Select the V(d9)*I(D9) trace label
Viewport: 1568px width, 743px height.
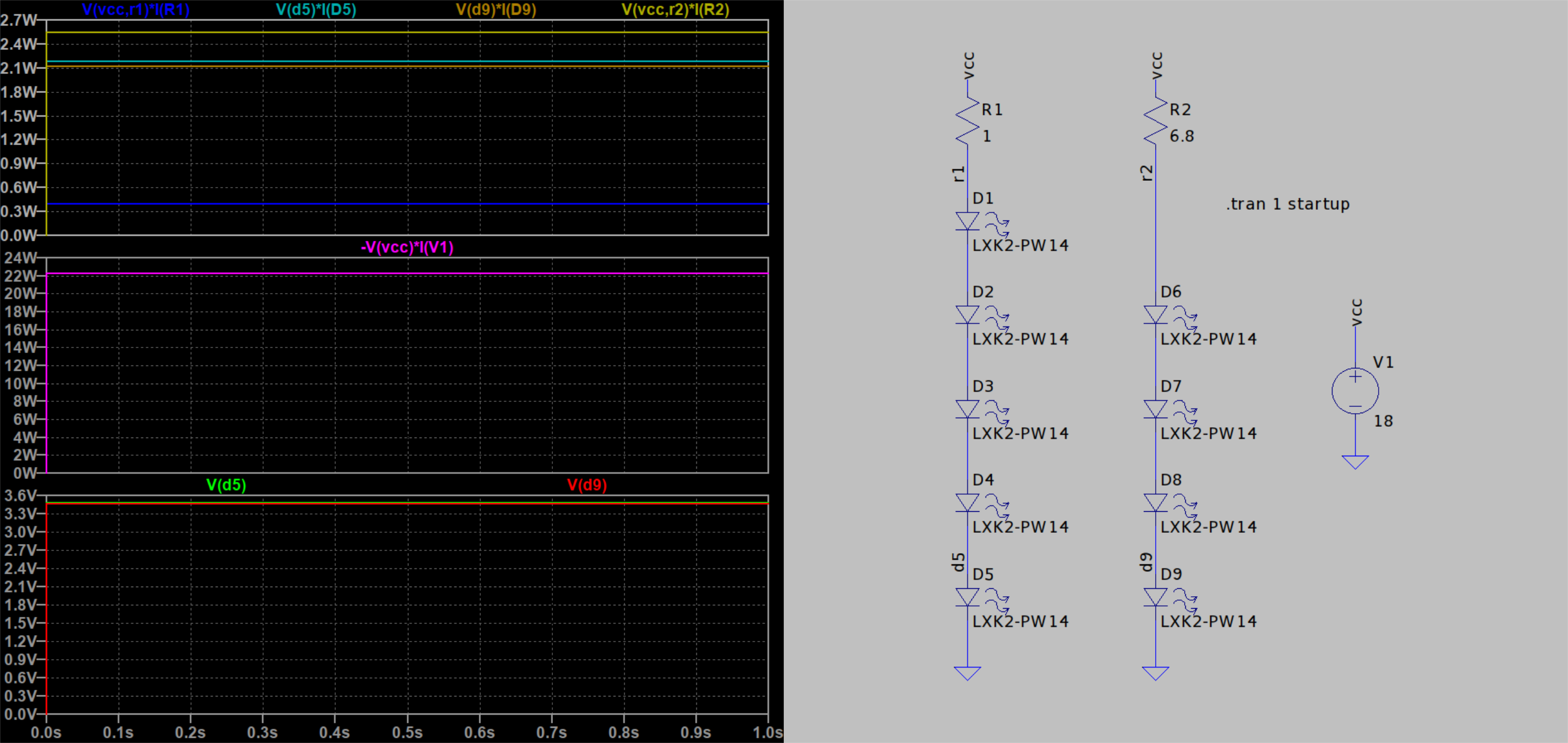point(496,10)
